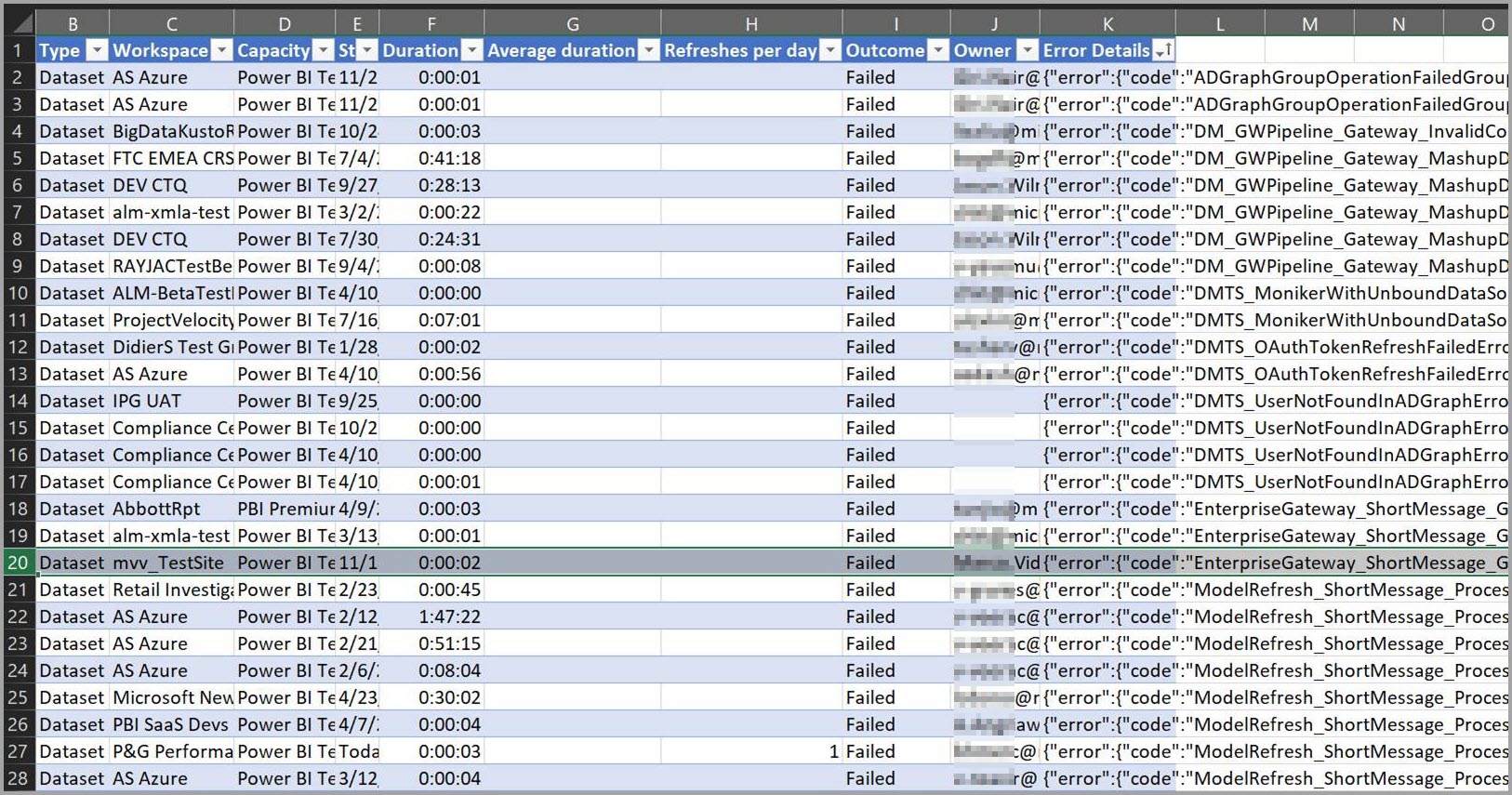Select column H by its header letter
Image resolution: width=1512 pixels, height=795 pixels.
(x=751, y=24)
